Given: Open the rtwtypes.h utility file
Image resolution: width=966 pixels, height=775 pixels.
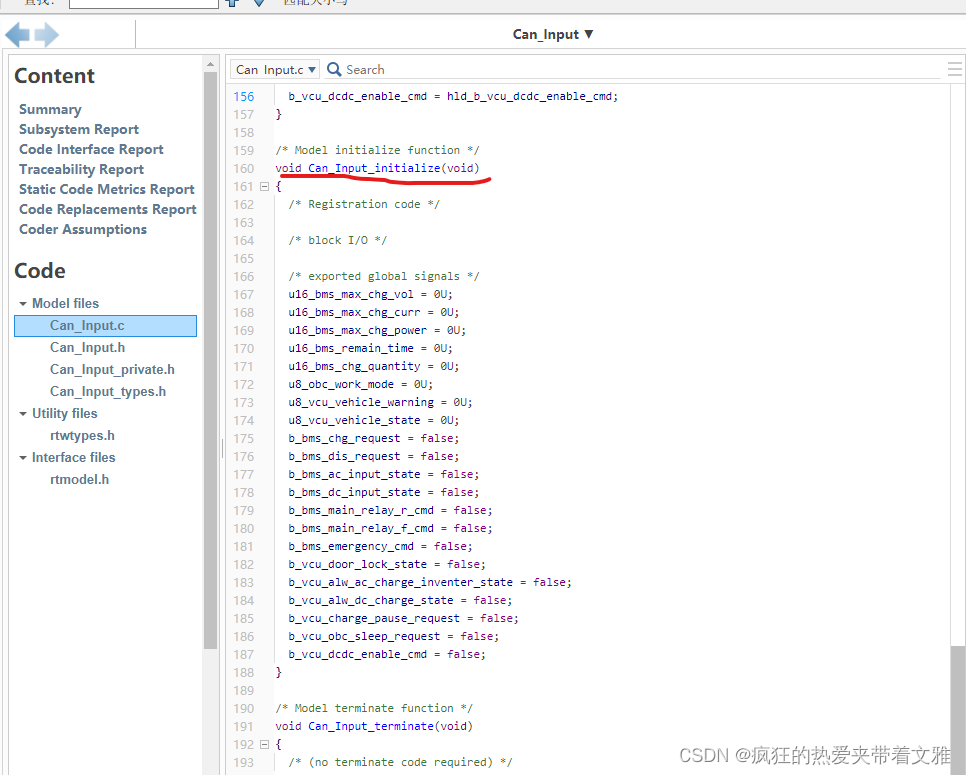Looking at the screenshot, I should [83, 436].
